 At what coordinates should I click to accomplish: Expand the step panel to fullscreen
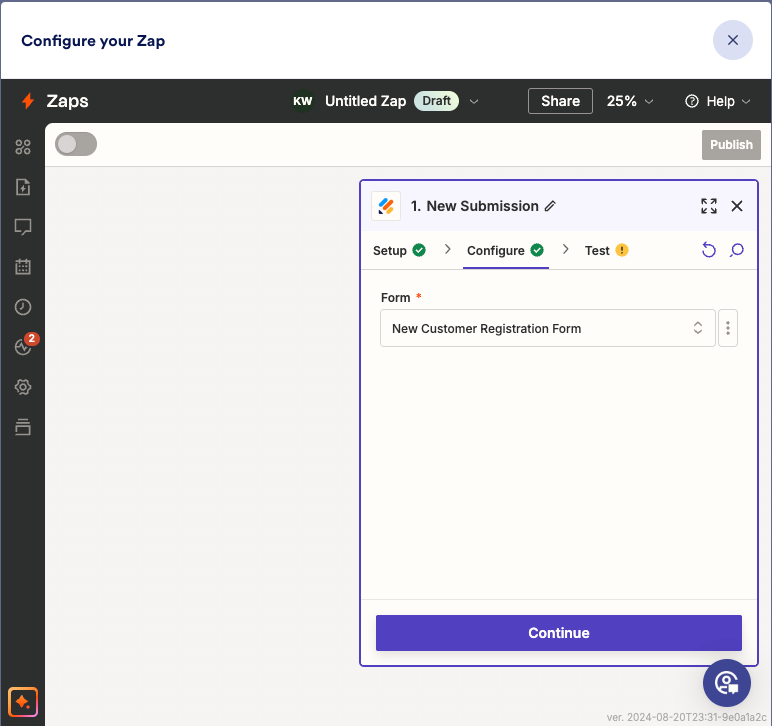(708, 206)
